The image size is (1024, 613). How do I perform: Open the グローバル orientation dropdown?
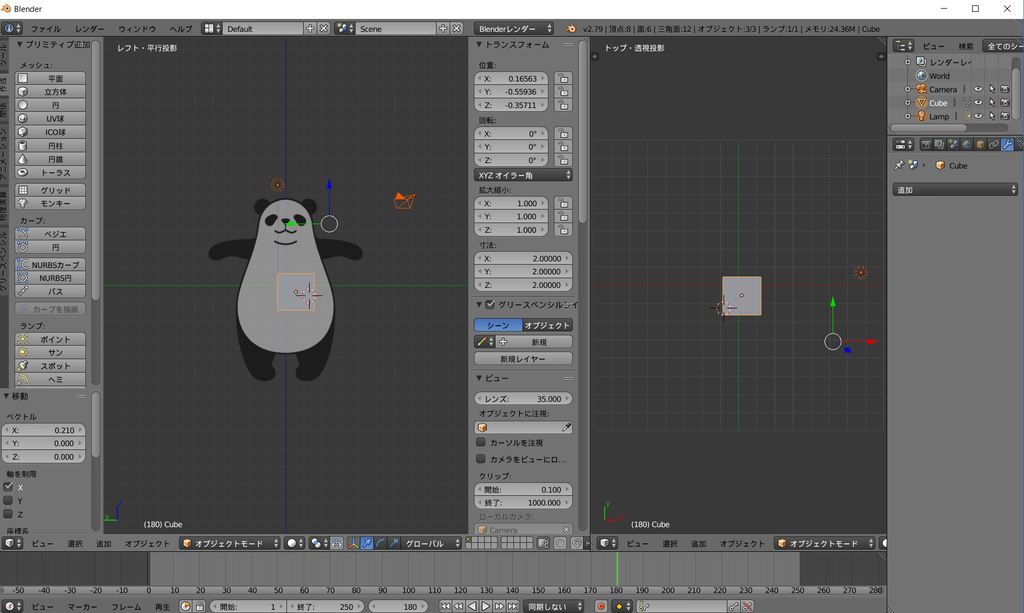[432, 543]
